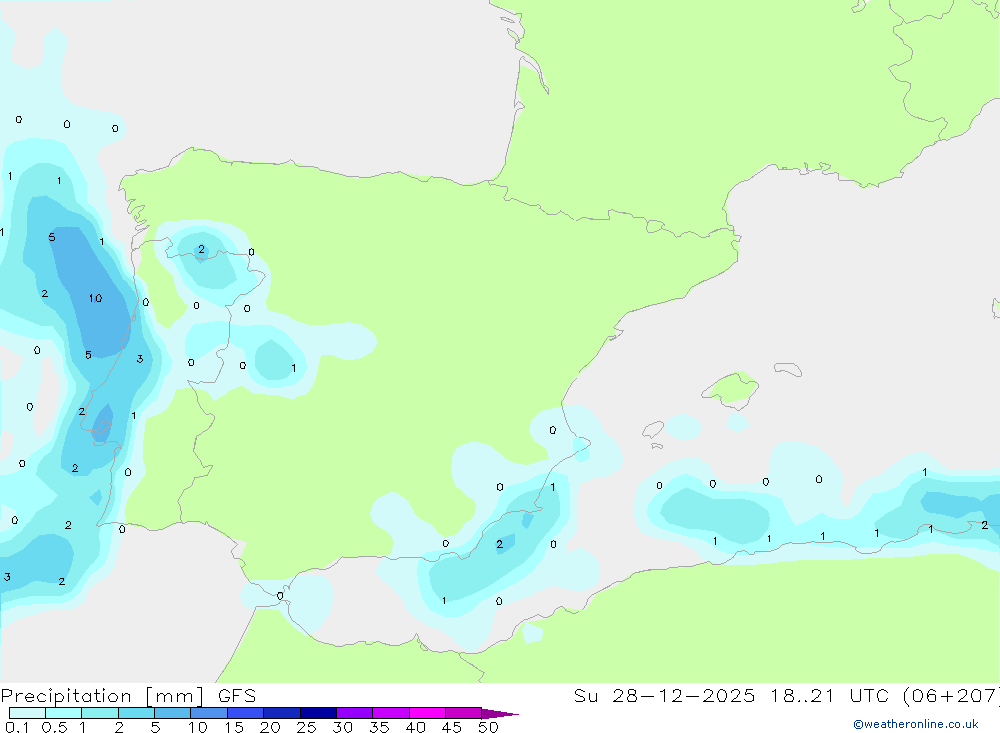Click the legend label '20'
Image resolution: width=1000 pixels, height=733 pixels.
[x=270, y=727]
